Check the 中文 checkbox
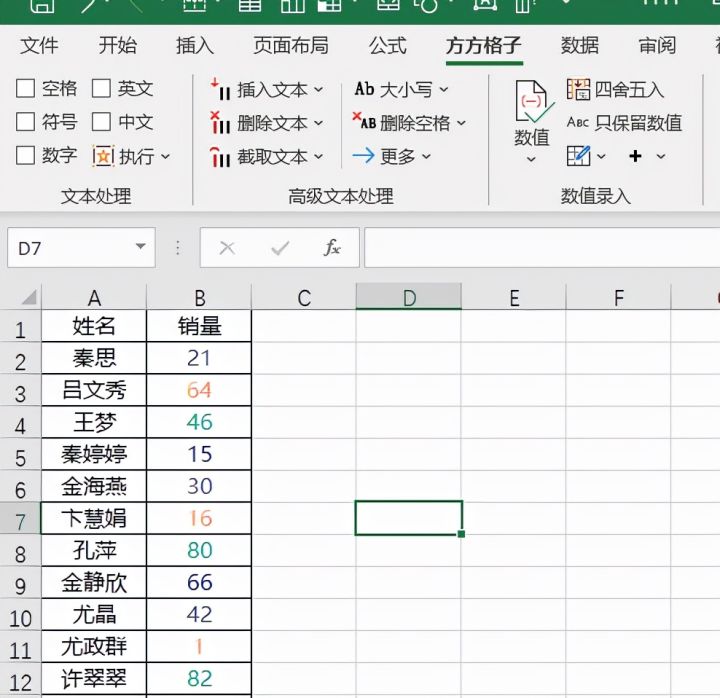720x698 pixels. 101,122
